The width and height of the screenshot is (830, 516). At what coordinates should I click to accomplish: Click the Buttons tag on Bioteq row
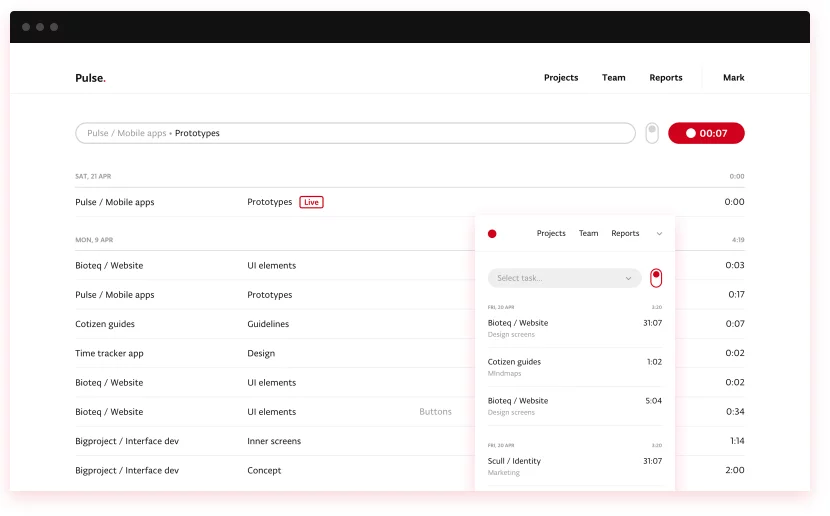pos(435,412)
